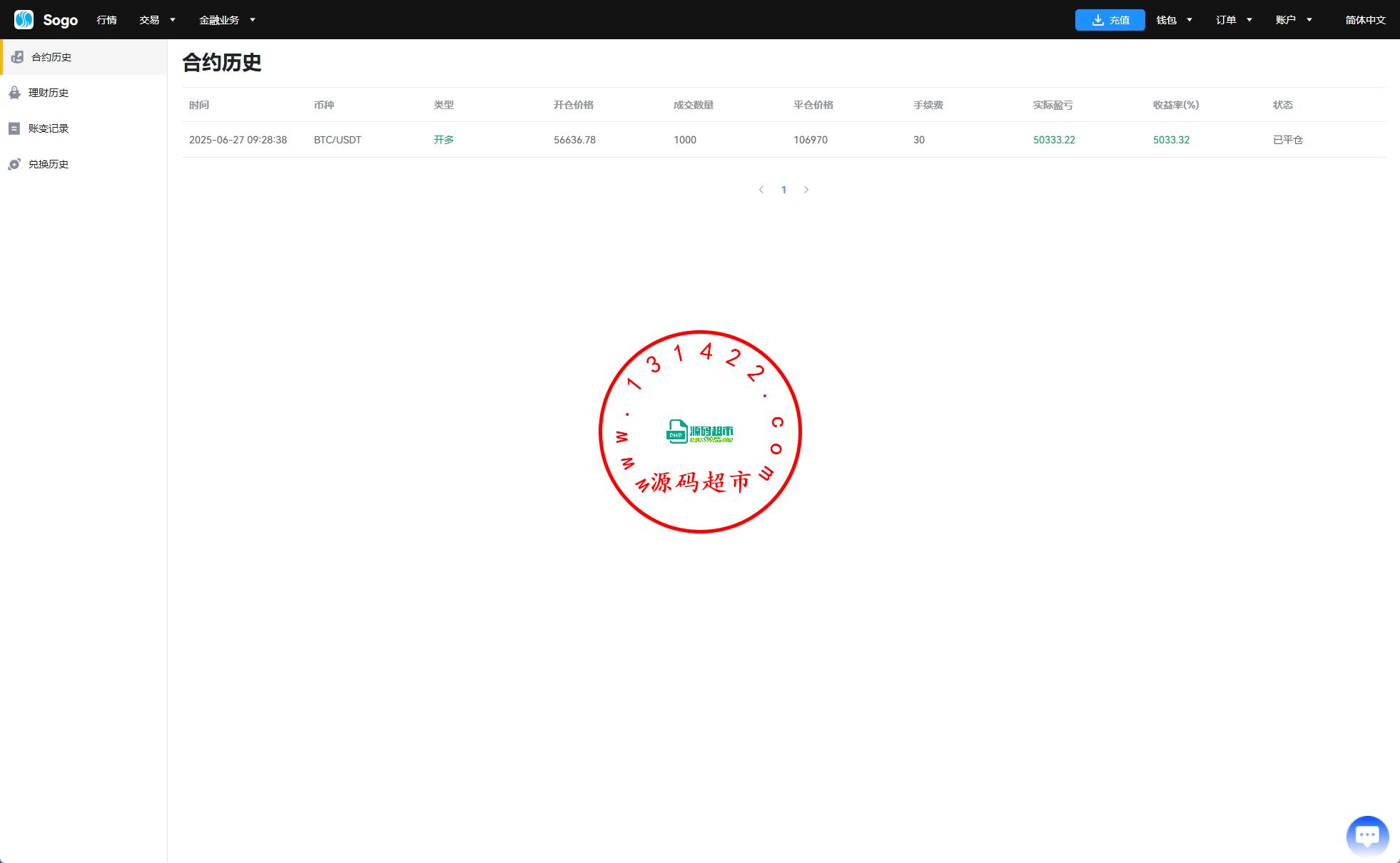Viewport: 1400px width, 863px height.
Task: Open the live chat support bubble
Action: 1366,835
